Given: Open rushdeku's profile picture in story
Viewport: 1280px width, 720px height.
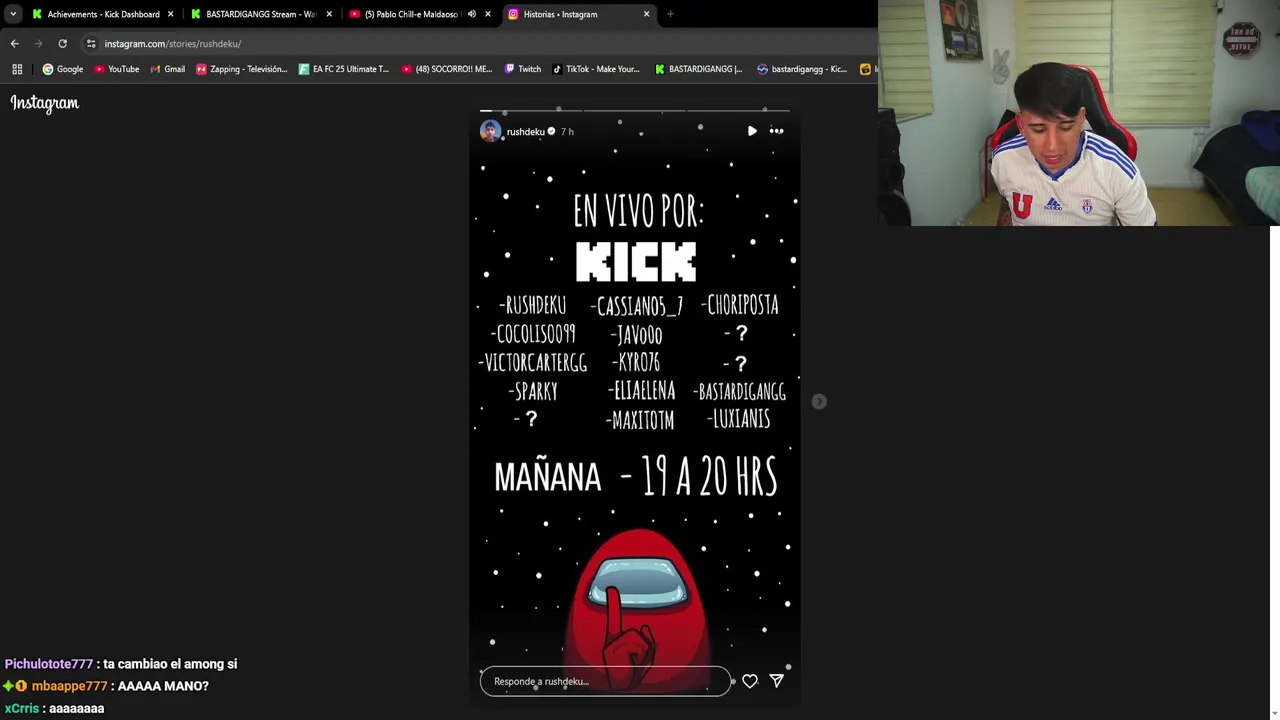Looking at the screenshot, I should click(x=490, y=131).
